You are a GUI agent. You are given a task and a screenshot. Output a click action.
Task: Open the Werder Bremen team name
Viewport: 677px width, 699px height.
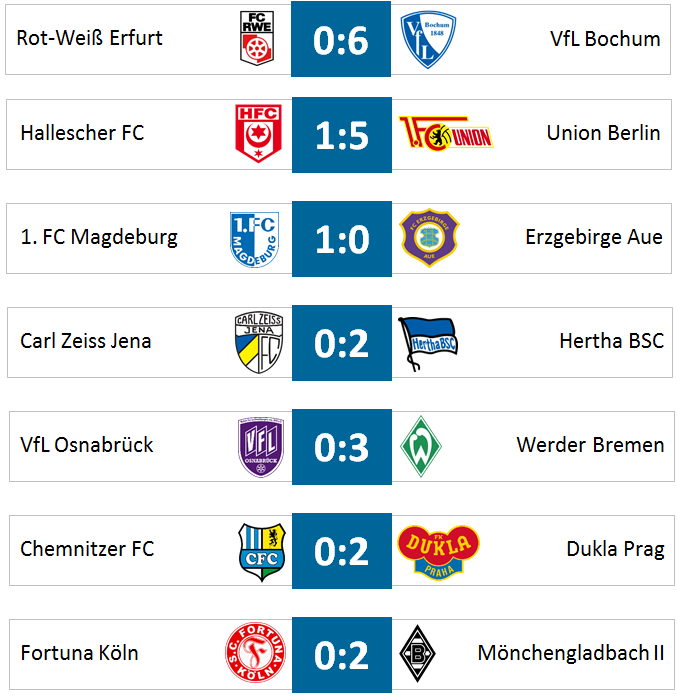[x=590, y=445]
